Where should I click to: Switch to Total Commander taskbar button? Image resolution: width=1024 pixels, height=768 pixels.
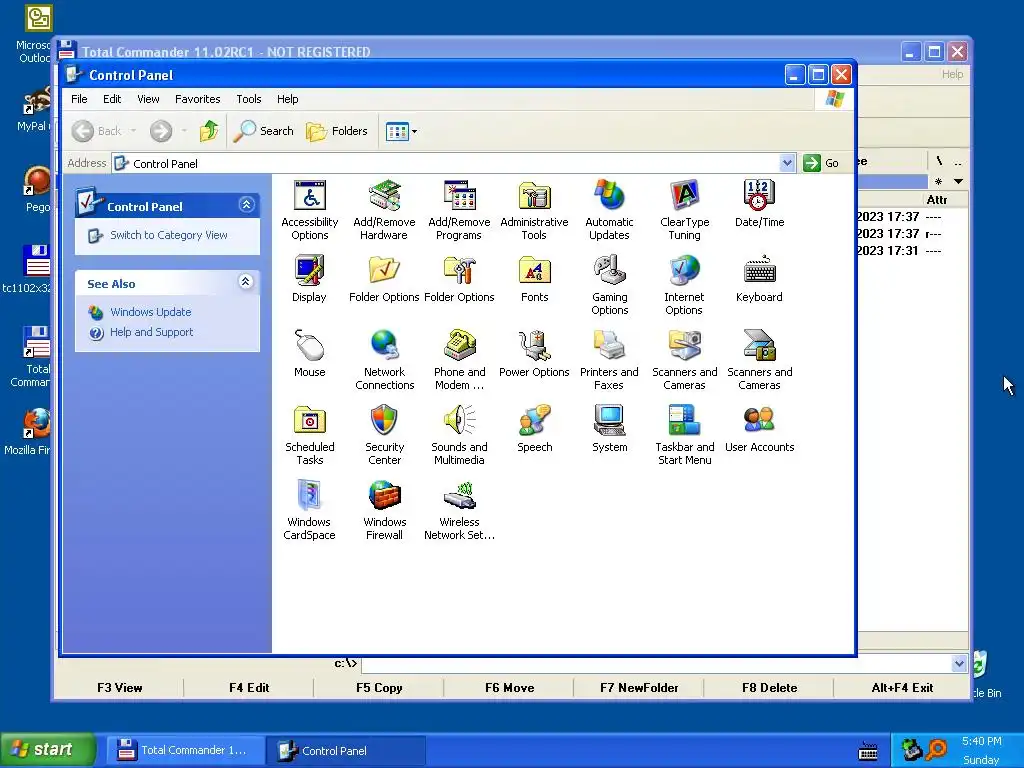185,750
